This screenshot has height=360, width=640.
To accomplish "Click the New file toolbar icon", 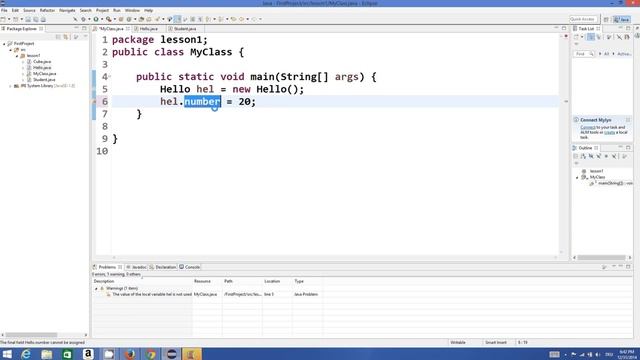I will coord(3,19).
